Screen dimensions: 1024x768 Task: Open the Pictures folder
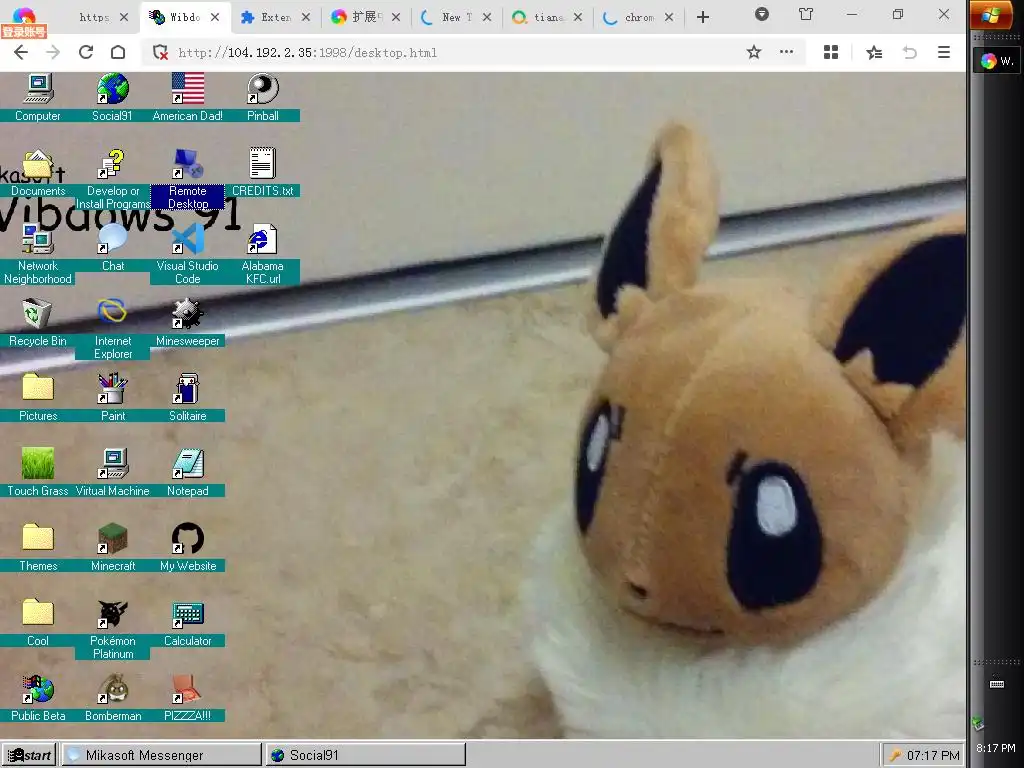pyautogui.click(x=38, y=397)
